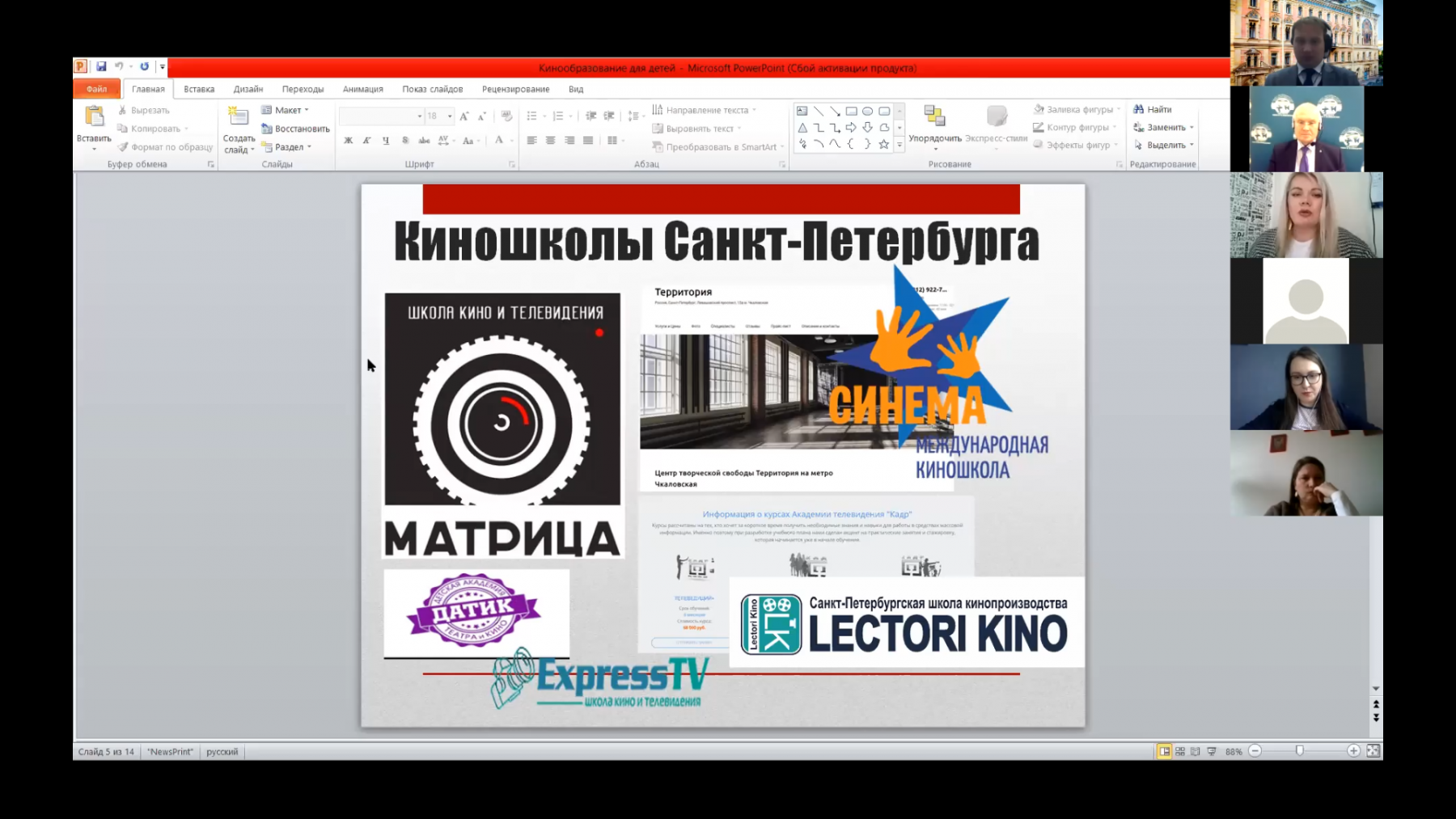
Task: Open the Файл tab
Action: [x=97, y=89]
